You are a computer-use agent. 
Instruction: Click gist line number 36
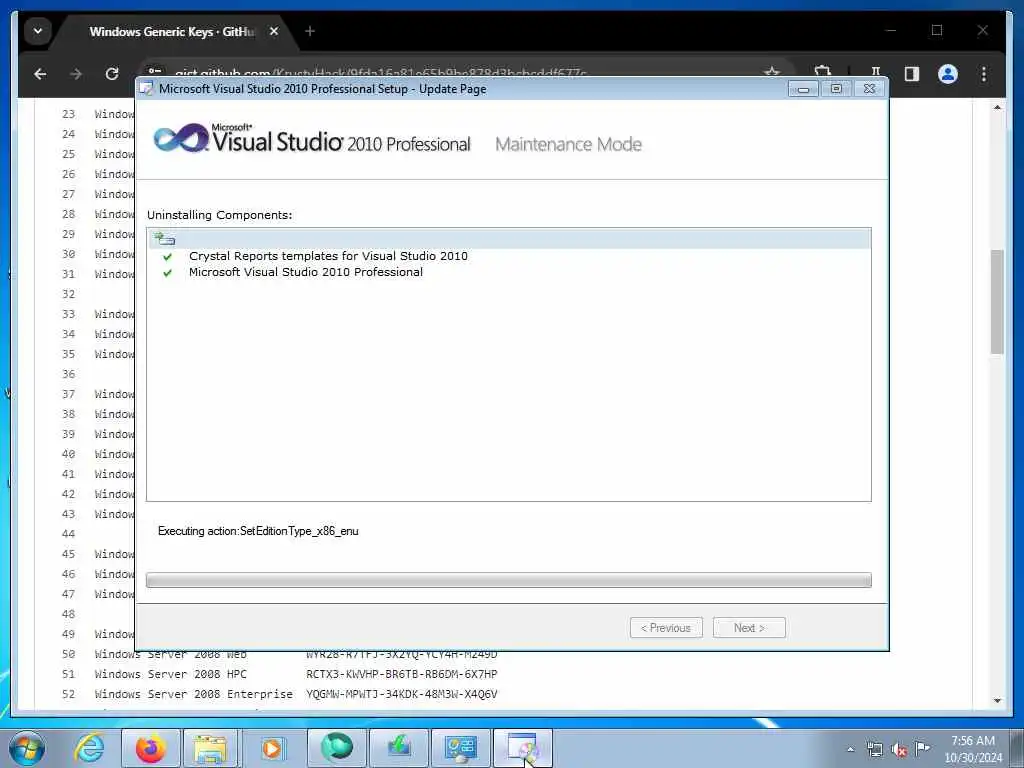[x=69, y=374]
